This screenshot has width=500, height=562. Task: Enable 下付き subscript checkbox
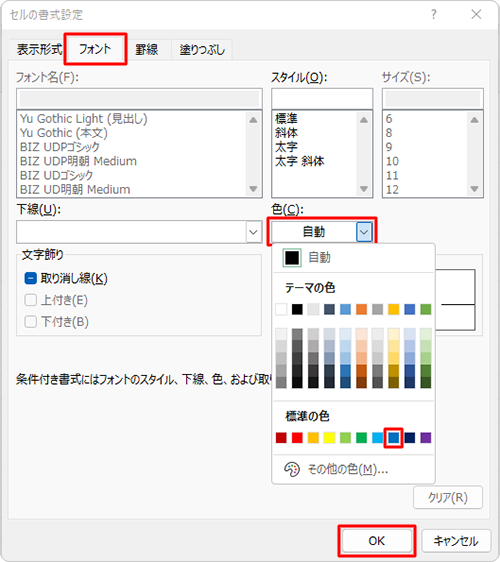[31, 322]
